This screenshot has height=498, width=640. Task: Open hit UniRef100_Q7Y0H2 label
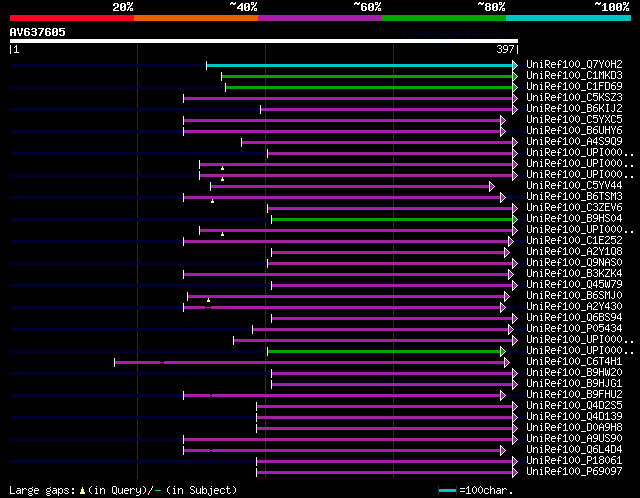tap(574, 64)
